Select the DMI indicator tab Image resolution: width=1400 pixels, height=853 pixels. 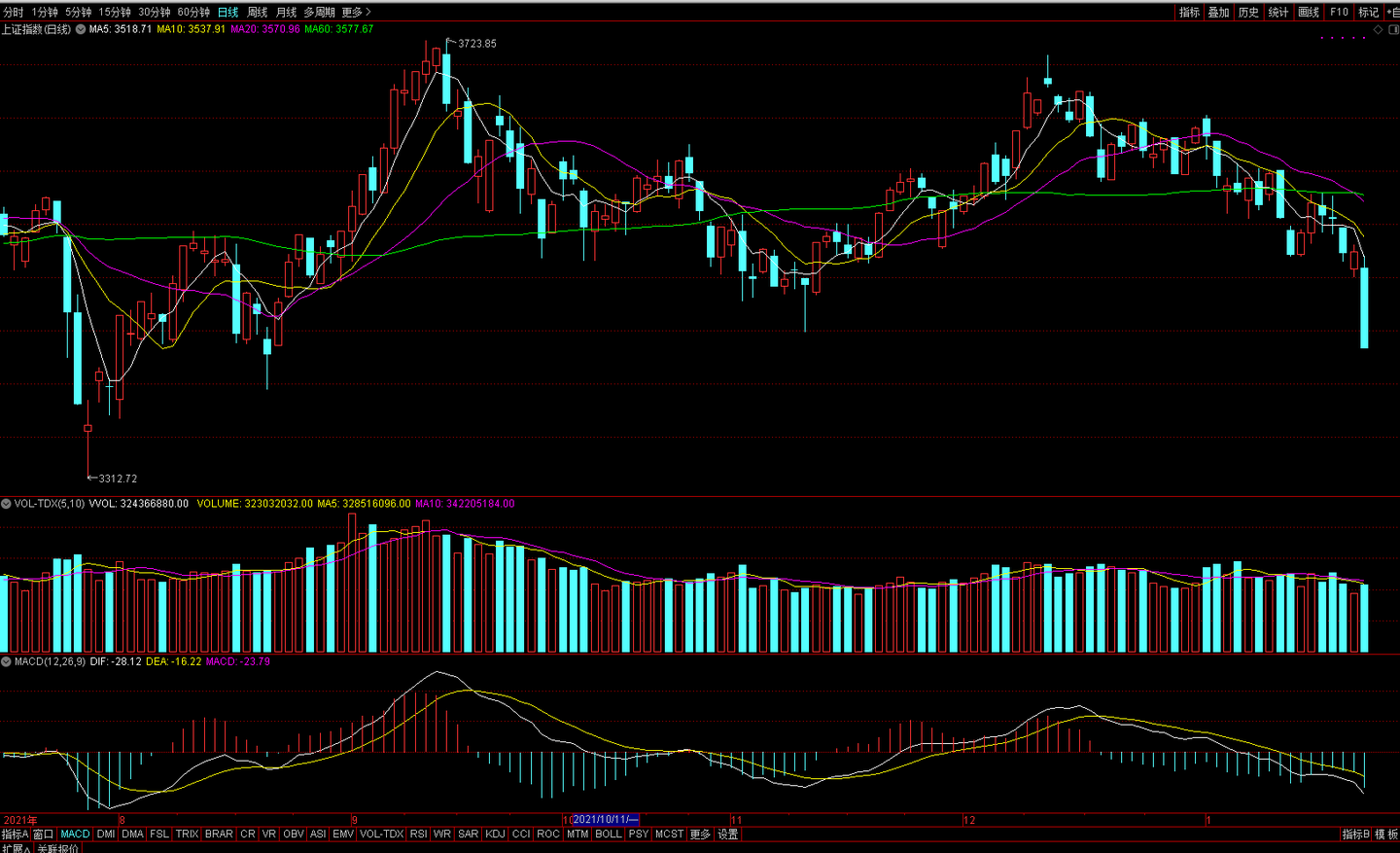(106, 835)
